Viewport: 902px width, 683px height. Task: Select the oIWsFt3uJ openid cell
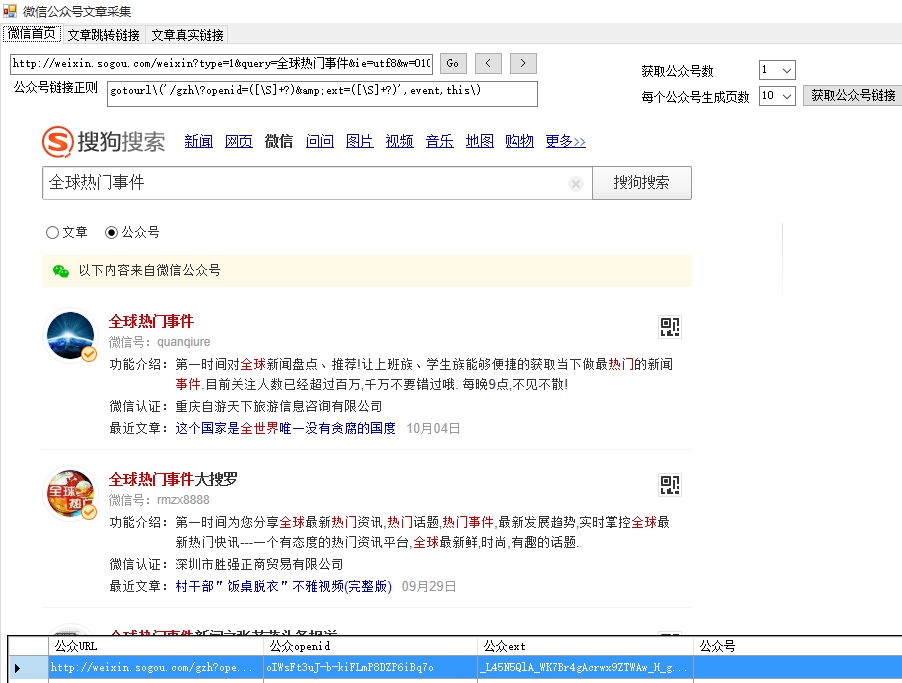point(370,668)
